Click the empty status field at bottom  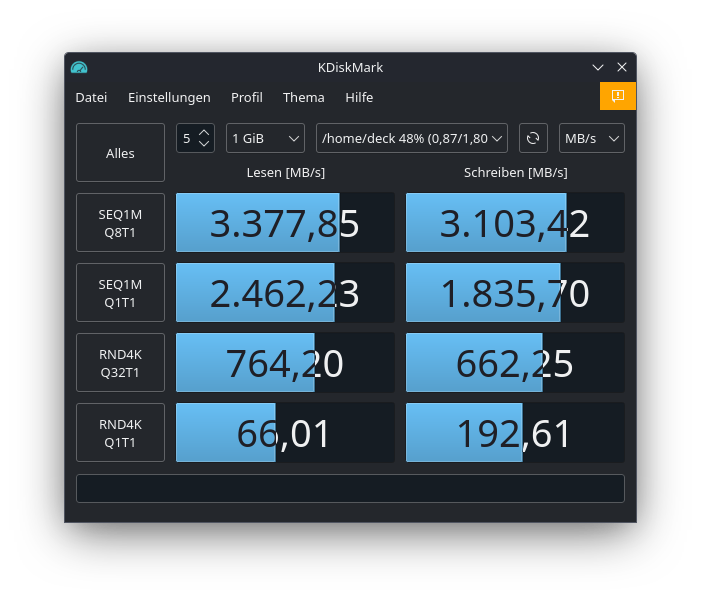(350, 489)
